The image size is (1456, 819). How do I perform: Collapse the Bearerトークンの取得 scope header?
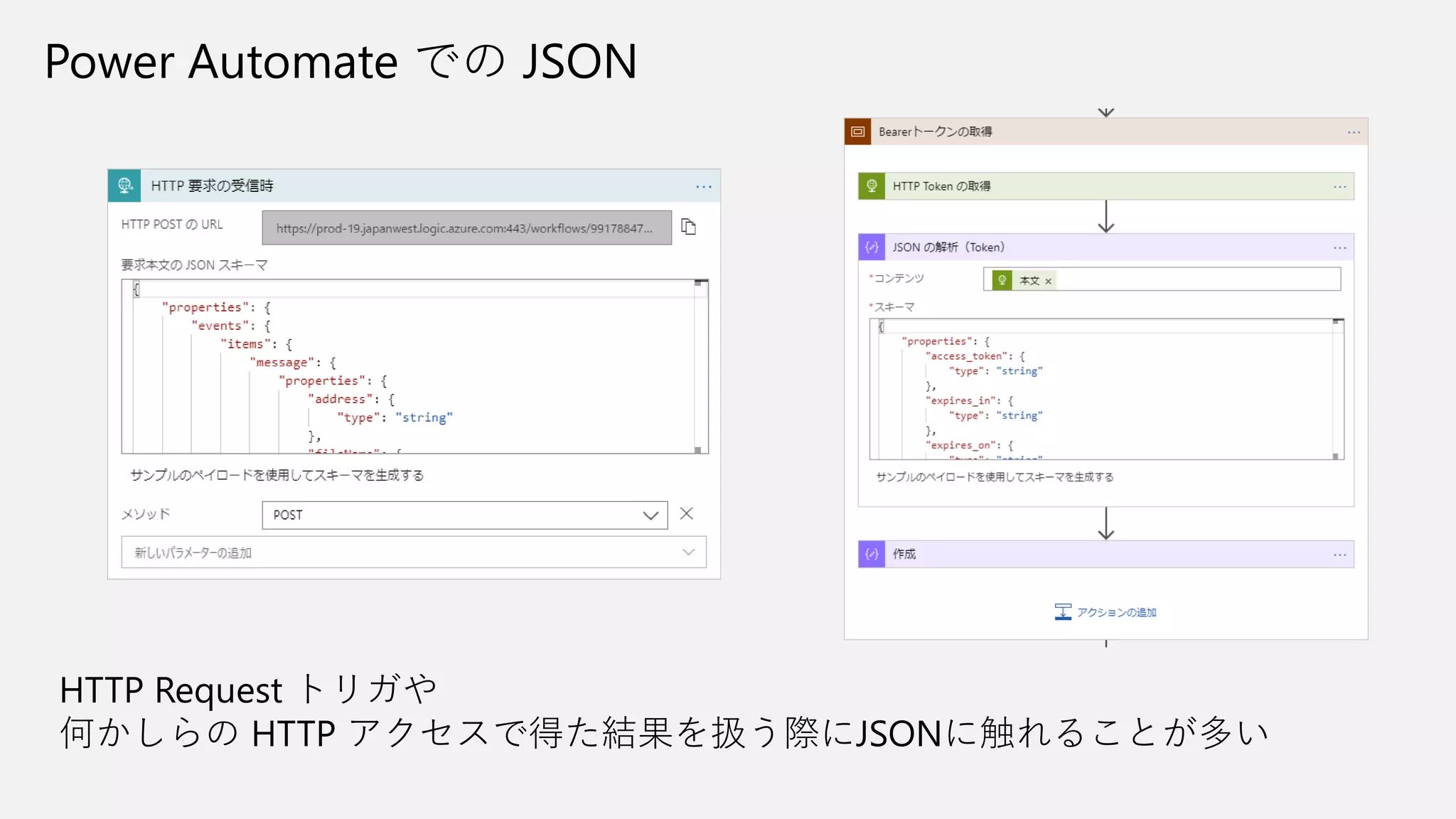pyautogui.click(x=1106, y=132)
